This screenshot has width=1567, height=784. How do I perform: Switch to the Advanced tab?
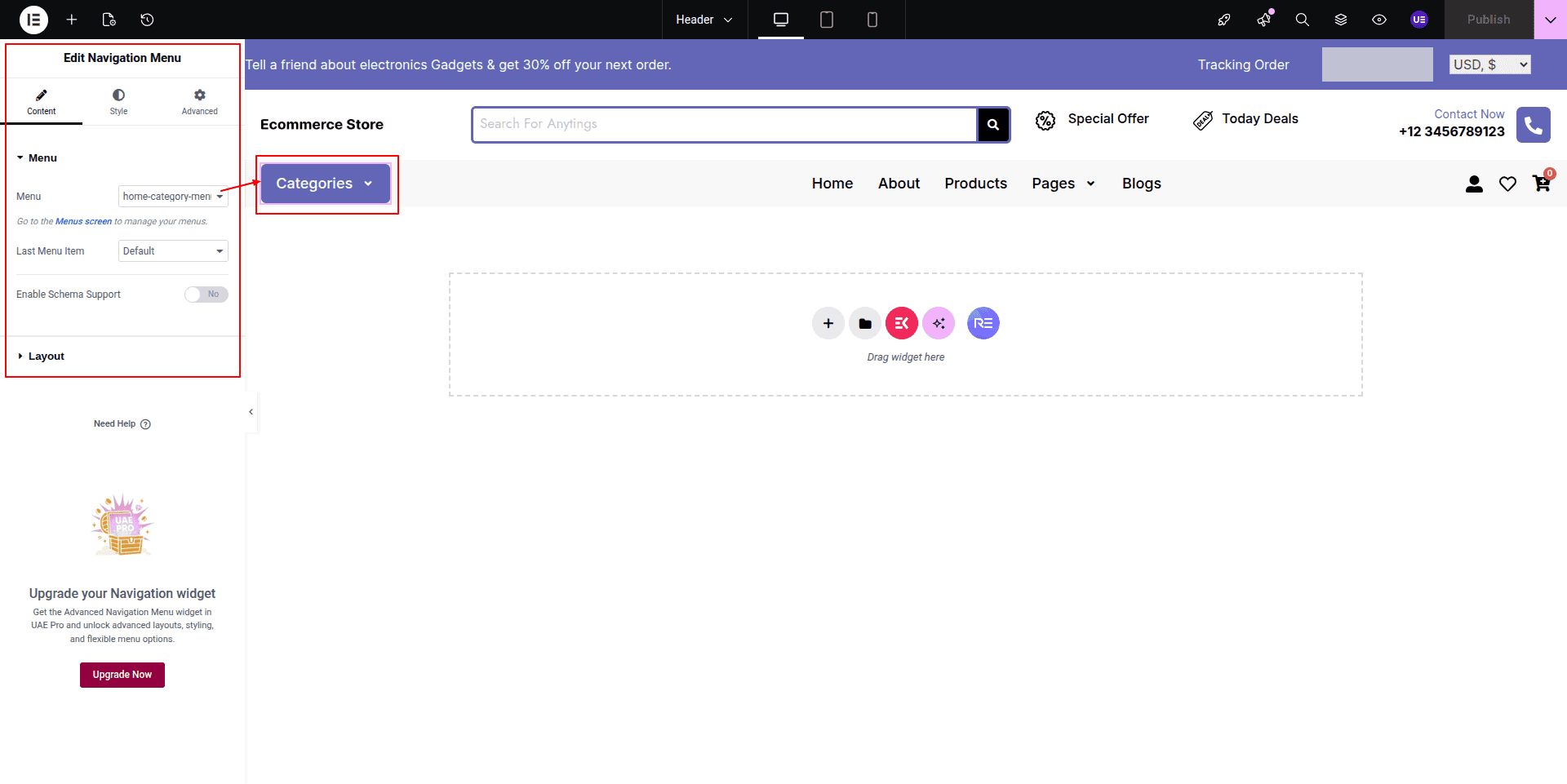point(199,102)
